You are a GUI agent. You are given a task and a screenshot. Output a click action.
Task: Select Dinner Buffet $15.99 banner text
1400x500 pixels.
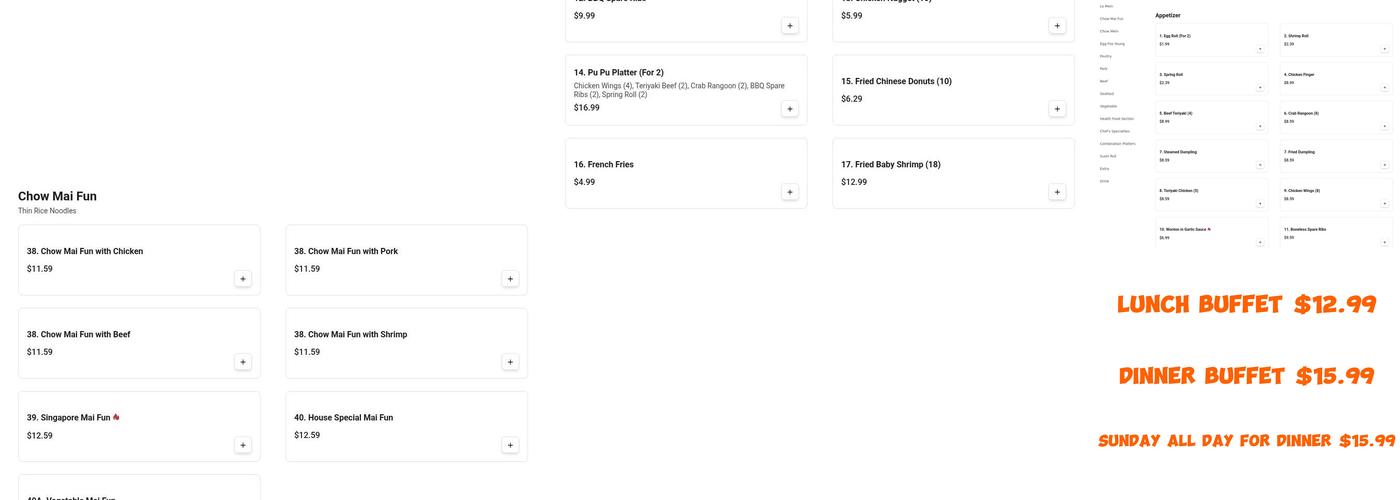(1246, 376)
